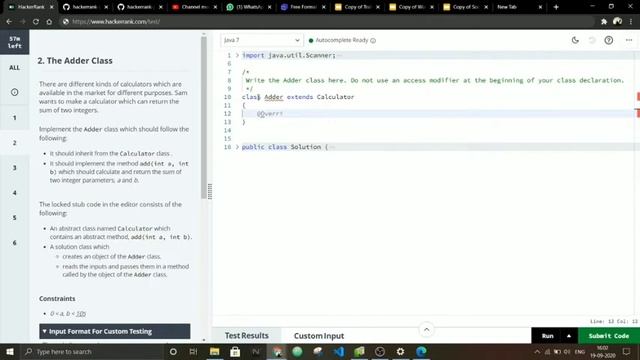Click the browser back arrow
Viewport: 640px width, 360px height.
point(9,22)
